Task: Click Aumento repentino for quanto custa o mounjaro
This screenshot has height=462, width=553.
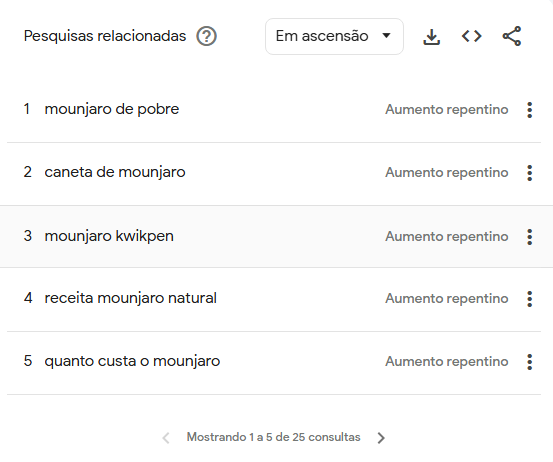Action: click(446, 362)
